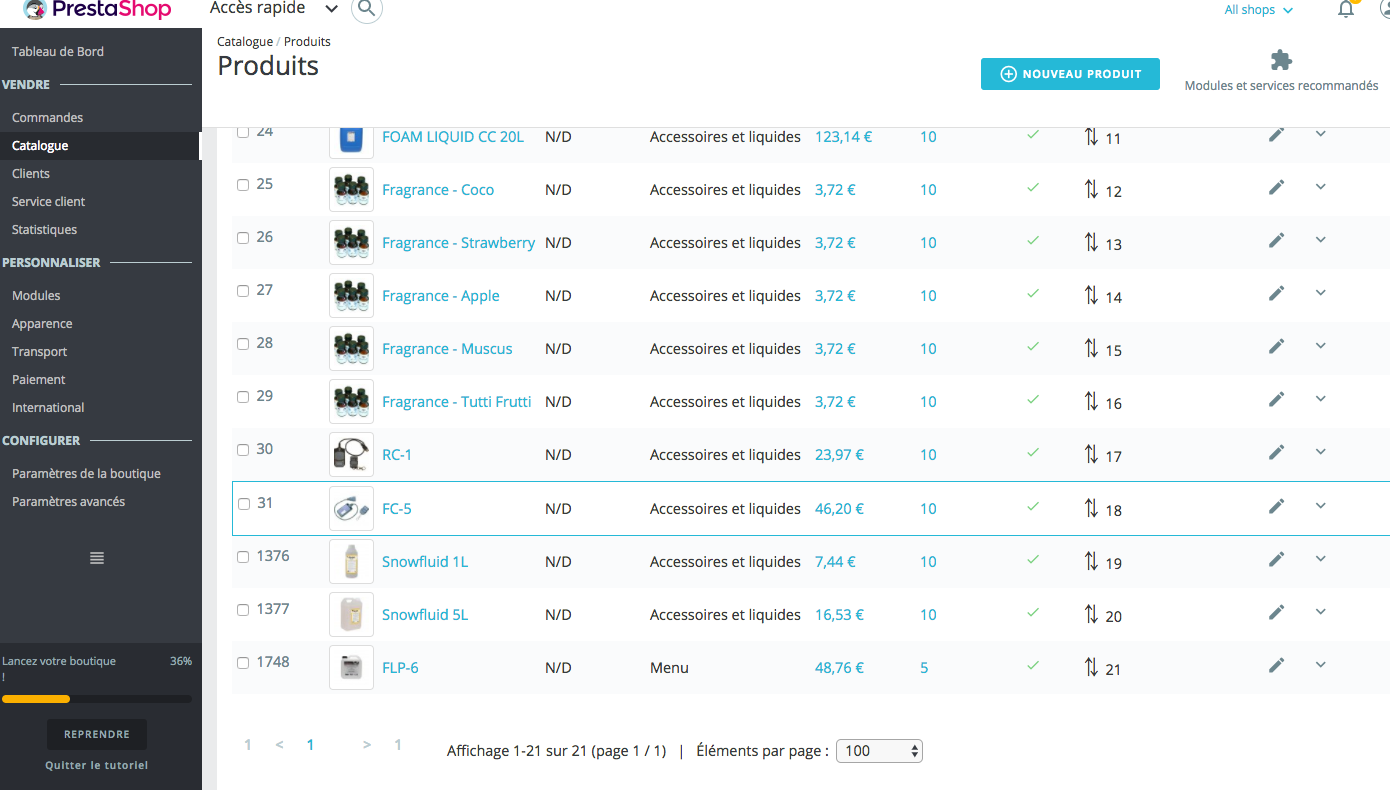Viewport: 1390px width, 790px height.
Task: Tick the checkbox for product 1748
Action: pyautogui.click(x=243, y=663)
